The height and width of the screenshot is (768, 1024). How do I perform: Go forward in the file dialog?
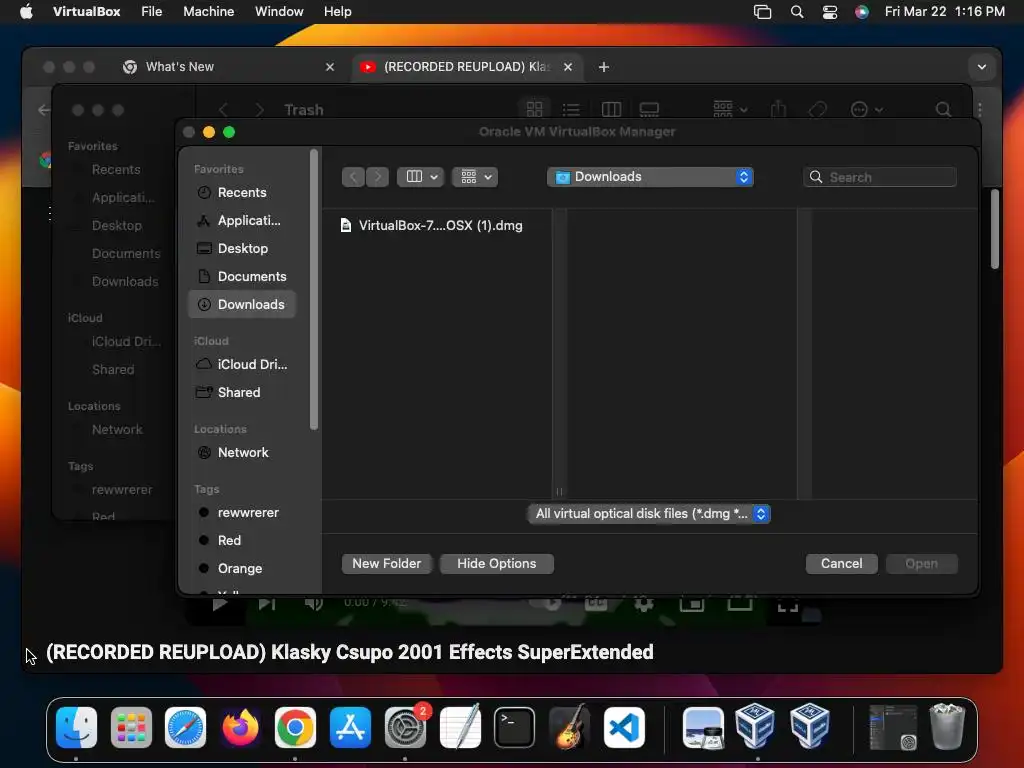pyautogui.click(x=377, y=177)
